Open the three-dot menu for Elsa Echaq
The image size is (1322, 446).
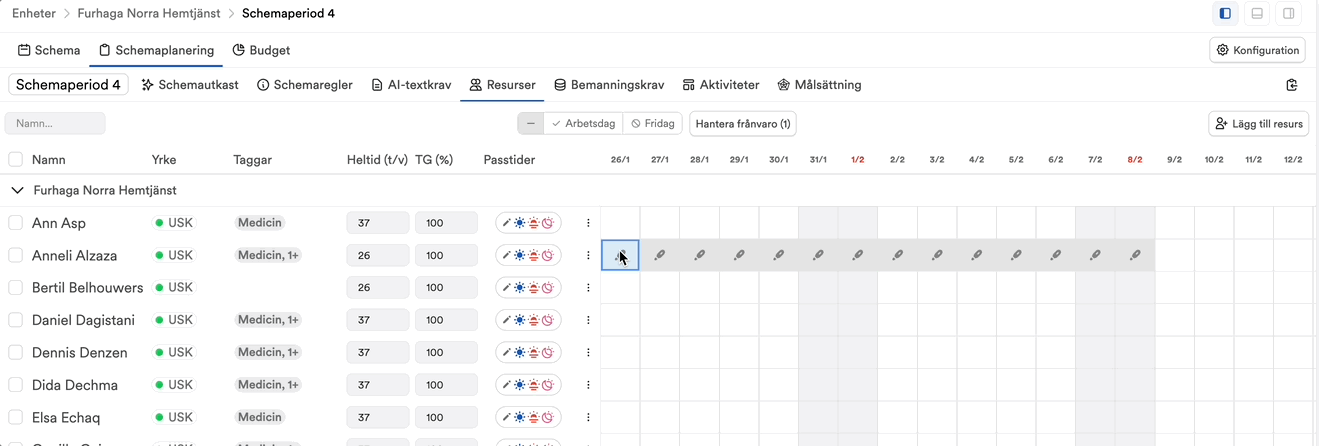[588, 417]
